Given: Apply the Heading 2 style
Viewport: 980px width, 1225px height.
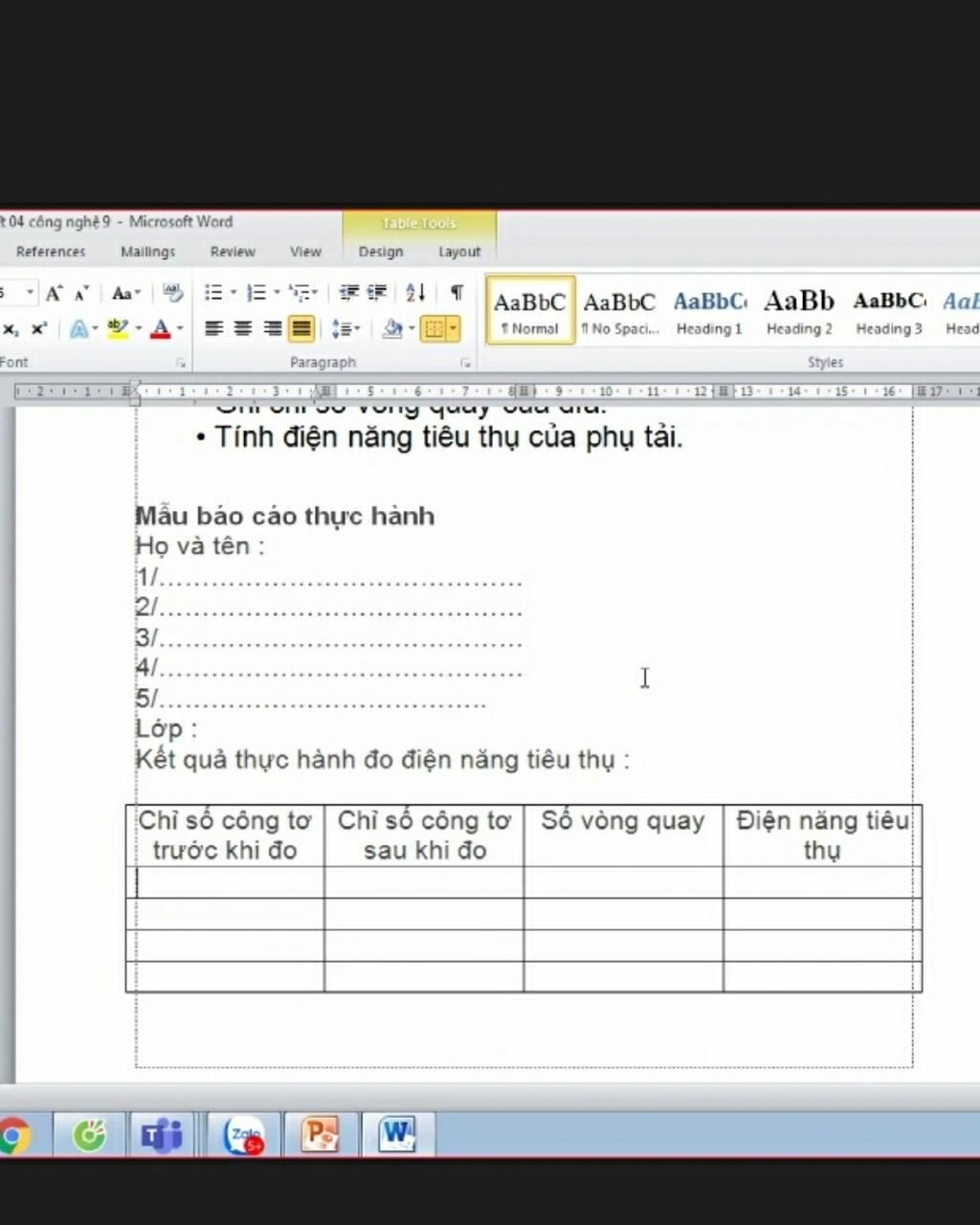Looking at the screenshot, I should point(799,310).
